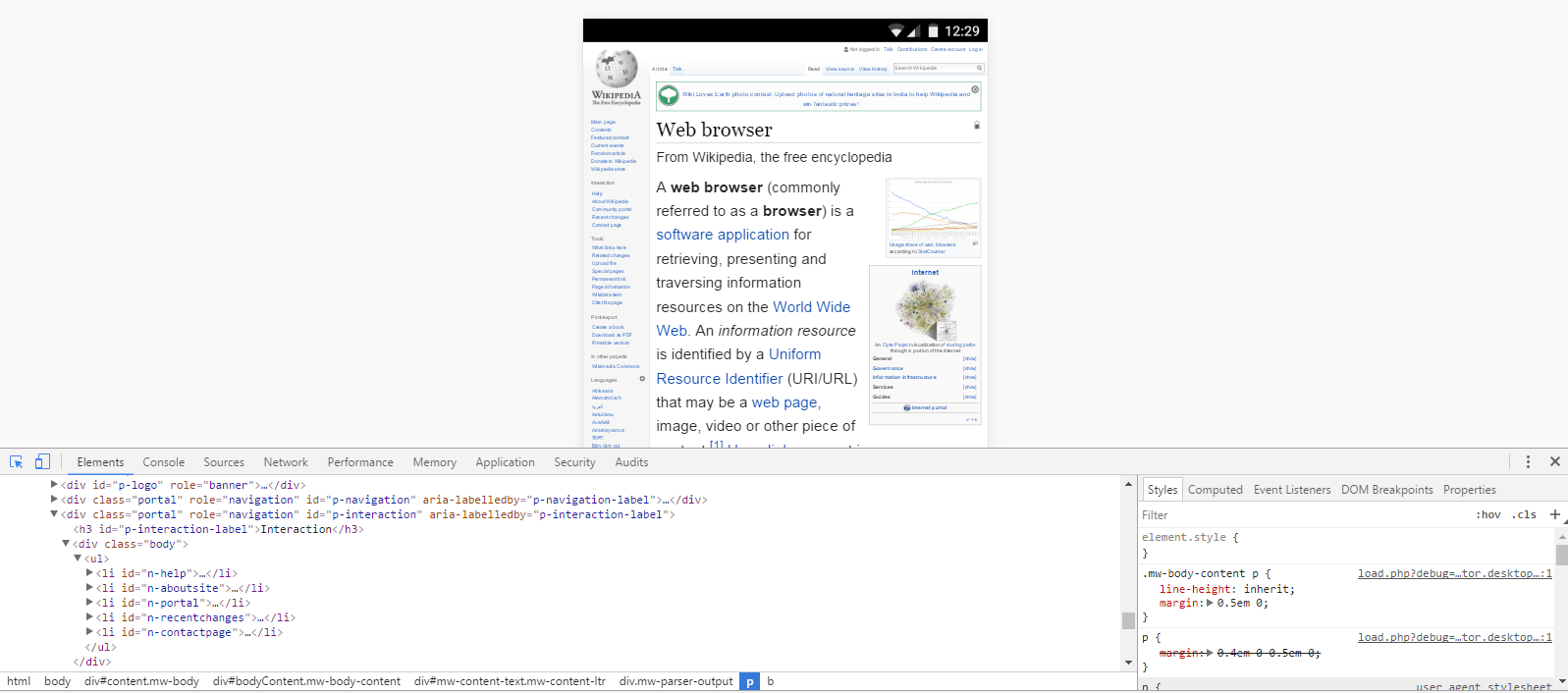
Task: Click in the styles Filter field
Action: coord(1304,514)
